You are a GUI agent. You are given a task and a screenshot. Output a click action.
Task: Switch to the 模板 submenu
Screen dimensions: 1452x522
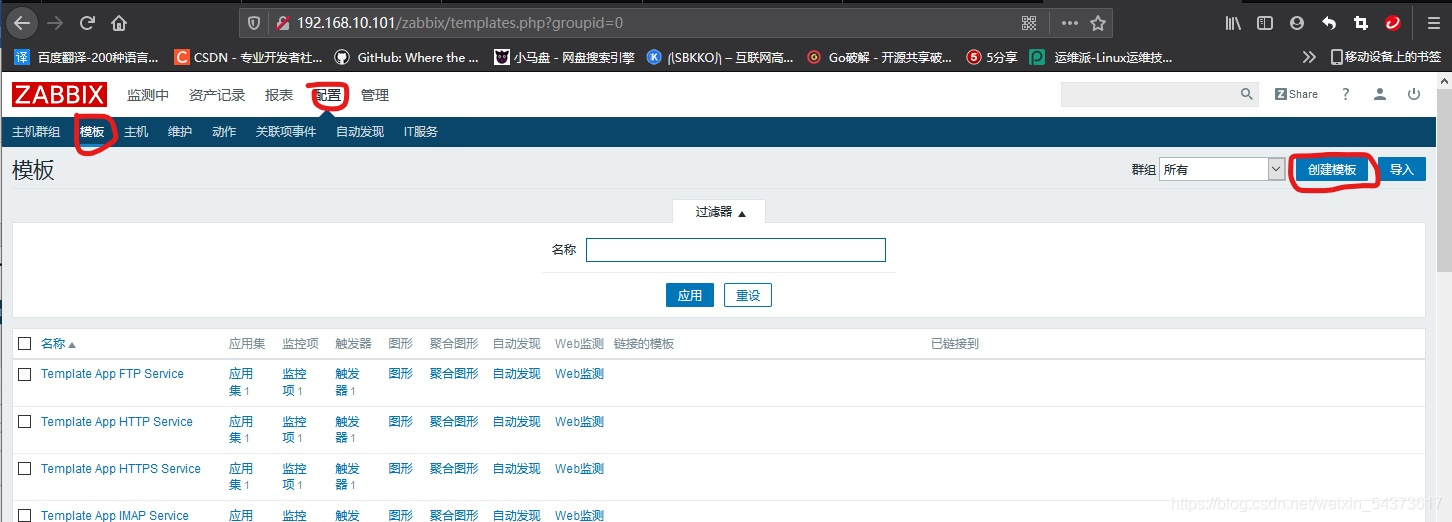click(x=92, y=132)
